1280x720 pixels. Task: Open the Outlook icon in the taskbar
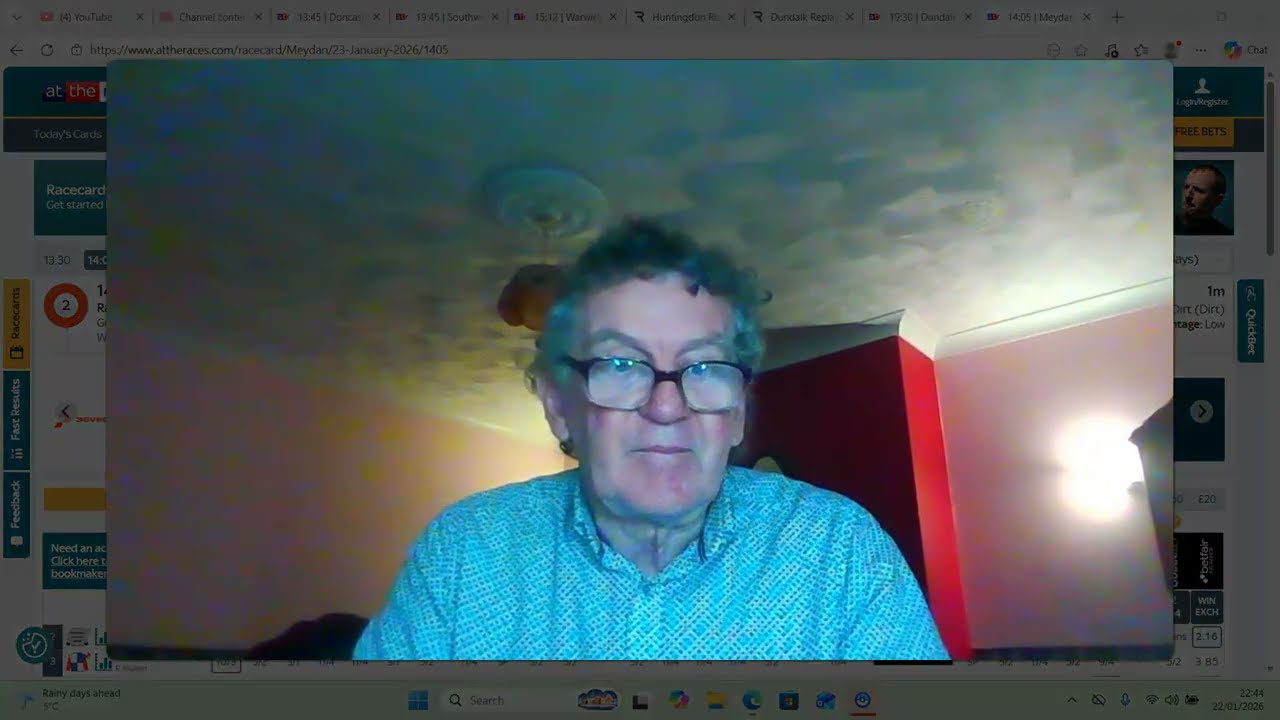(825, 700)
